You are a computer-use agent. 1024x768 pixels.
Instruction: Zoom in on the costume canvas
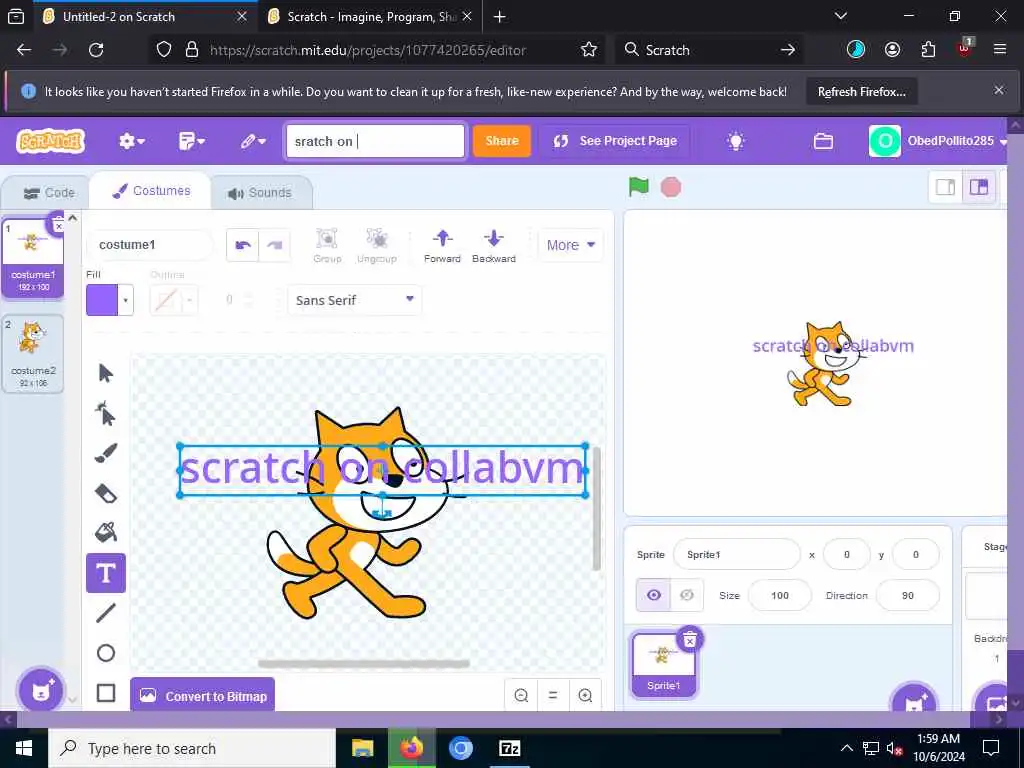click(x=585, y=696)
